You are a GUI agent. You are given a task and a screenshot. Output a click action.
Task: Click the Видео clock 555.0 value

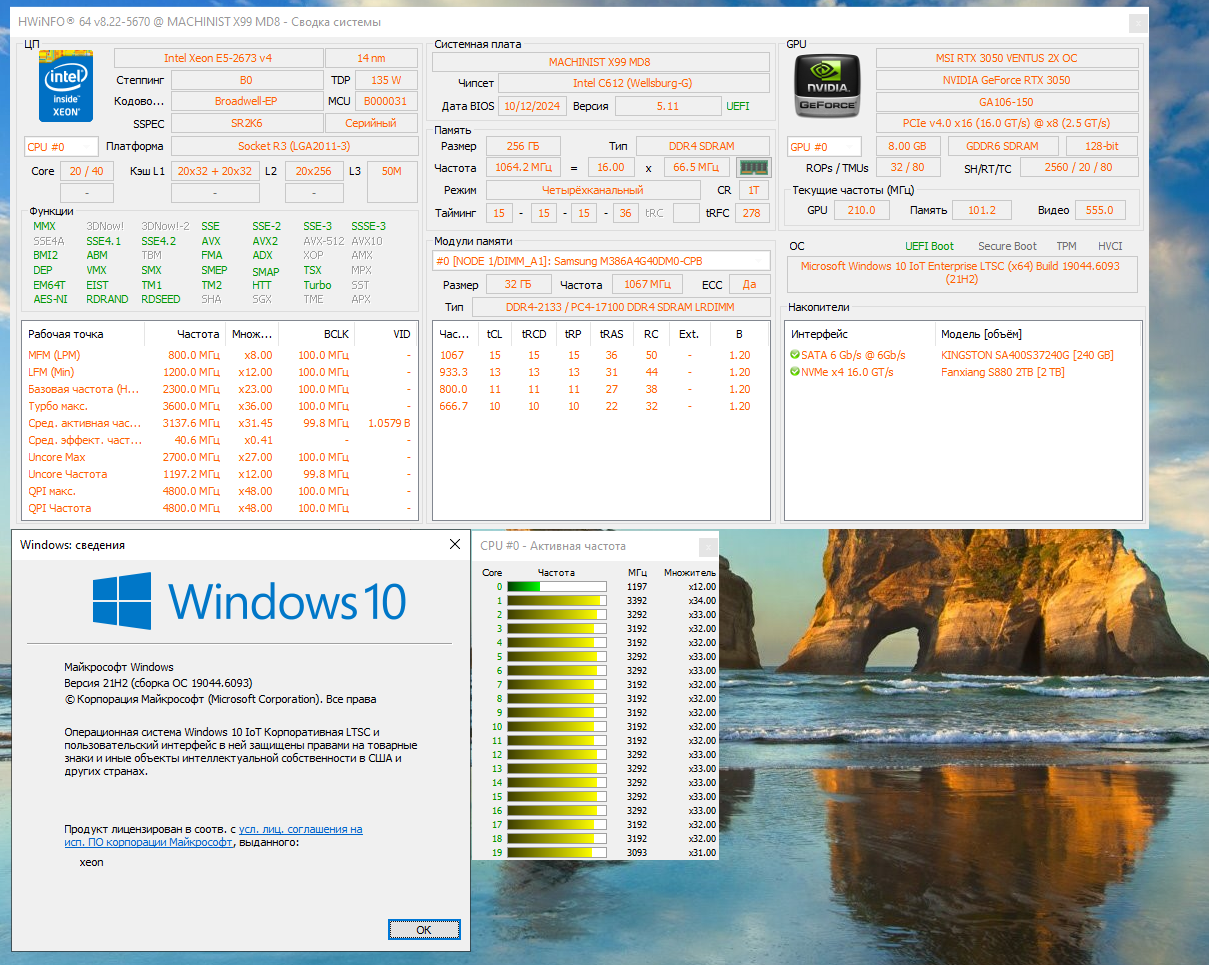coord(1099,210)
